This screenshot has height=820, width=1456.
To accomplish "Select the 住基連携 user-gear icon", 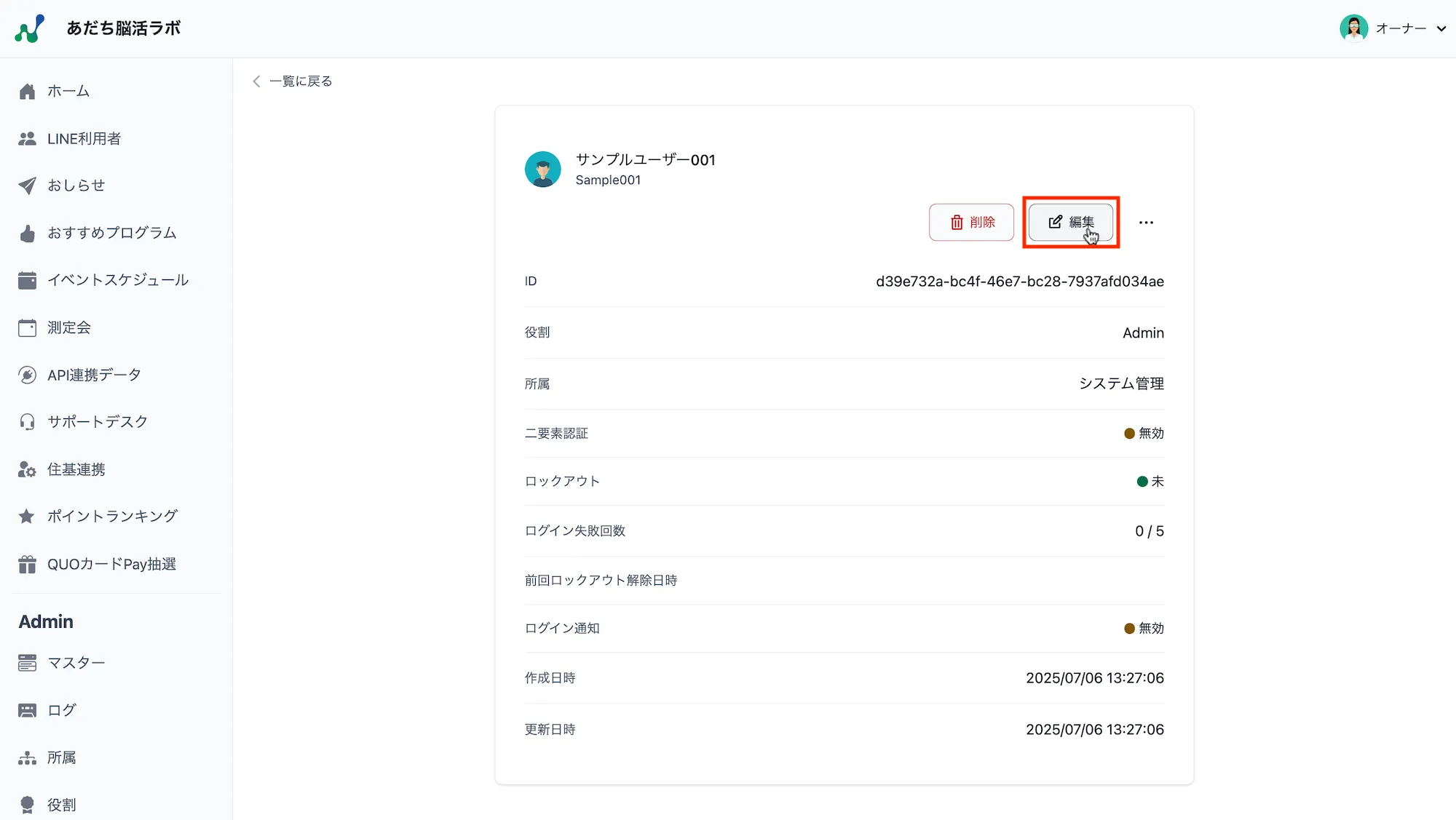I will [x=27, y=469].
